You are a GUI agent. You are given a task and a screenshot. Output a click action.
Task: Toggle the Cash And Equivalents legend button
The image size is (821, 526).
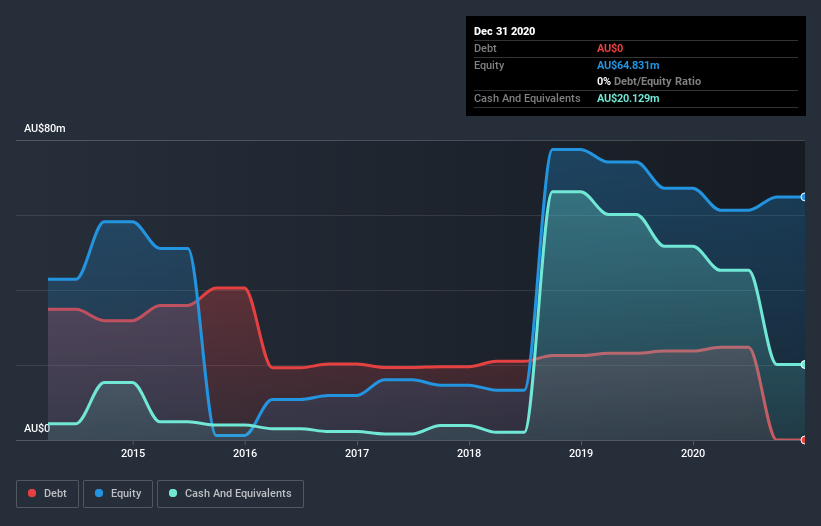tap(230, 494)
